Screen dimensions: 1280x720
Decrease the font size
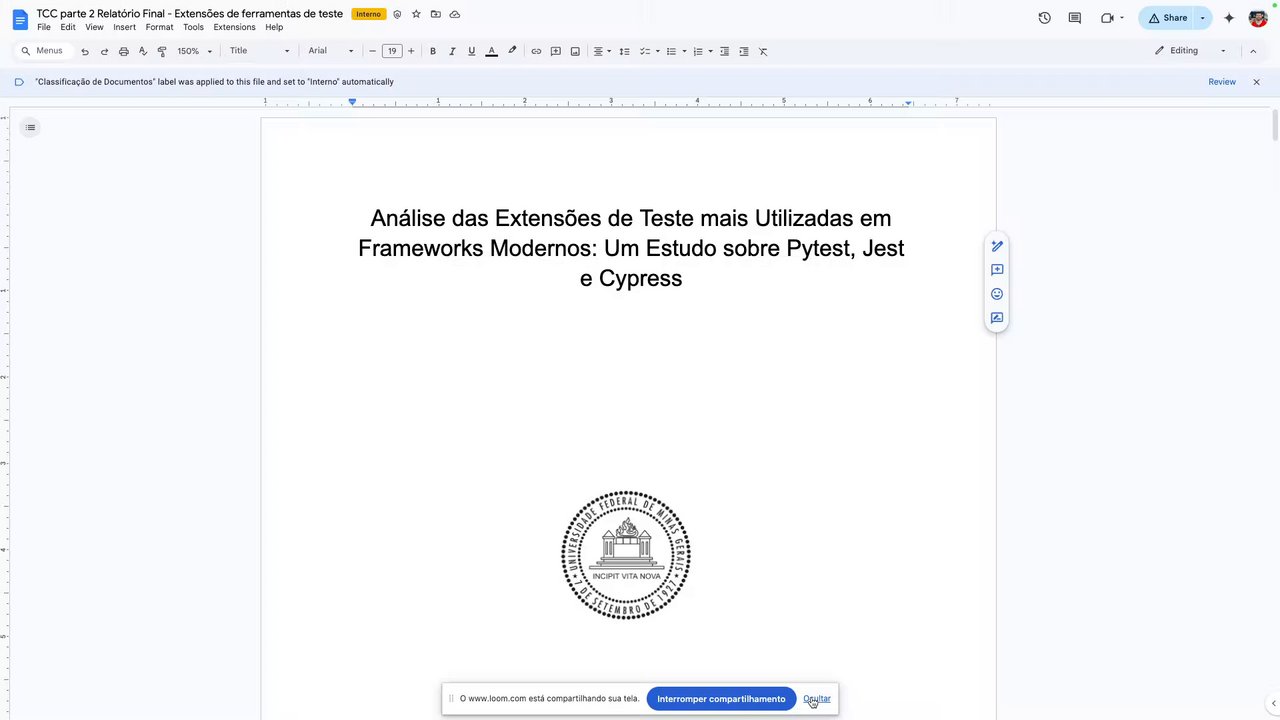click(x=373, y=51)
